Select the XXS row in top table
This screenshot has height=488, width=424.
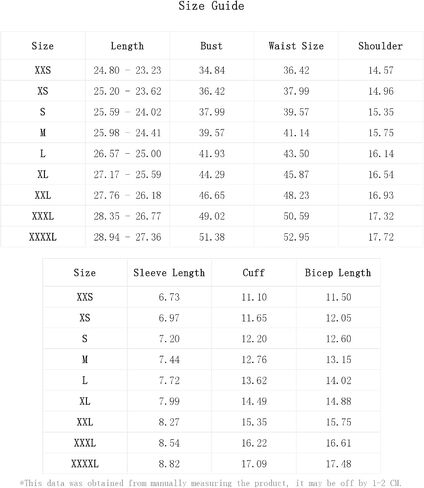click(212, 70)
